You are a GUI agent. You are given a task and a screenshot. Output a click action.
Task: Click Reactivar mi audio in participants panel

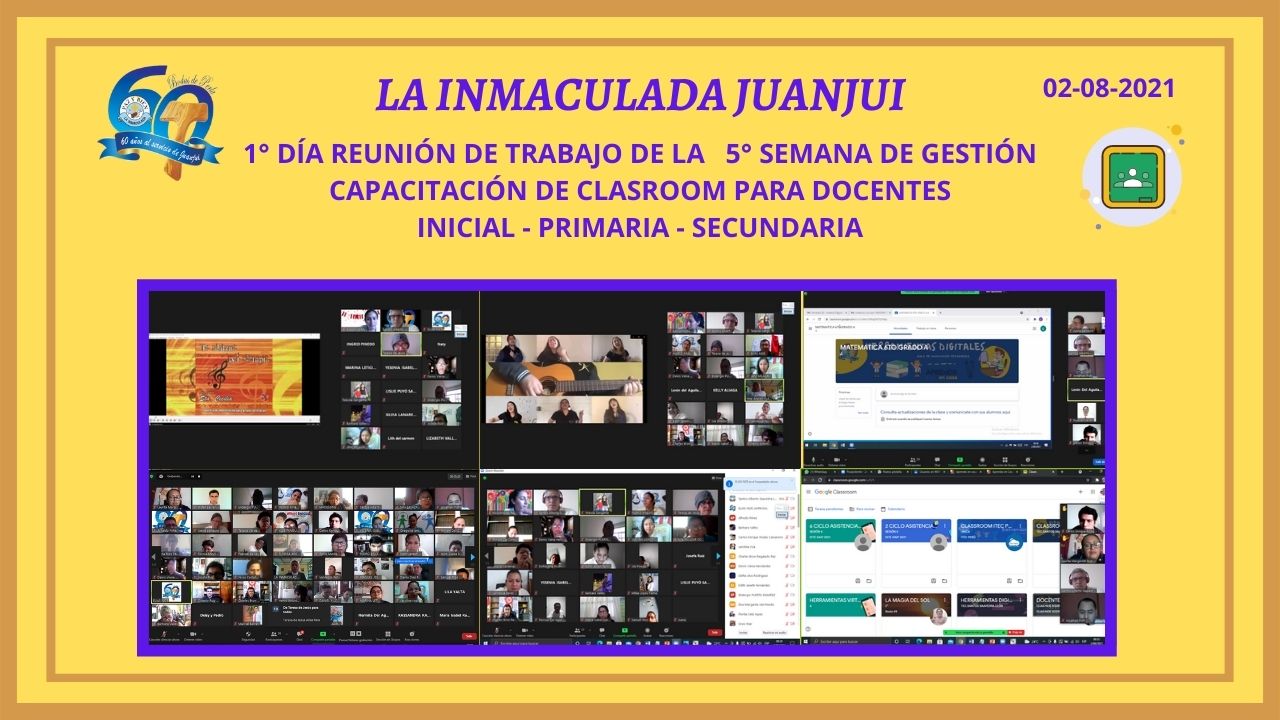click(x=774, y=632)
